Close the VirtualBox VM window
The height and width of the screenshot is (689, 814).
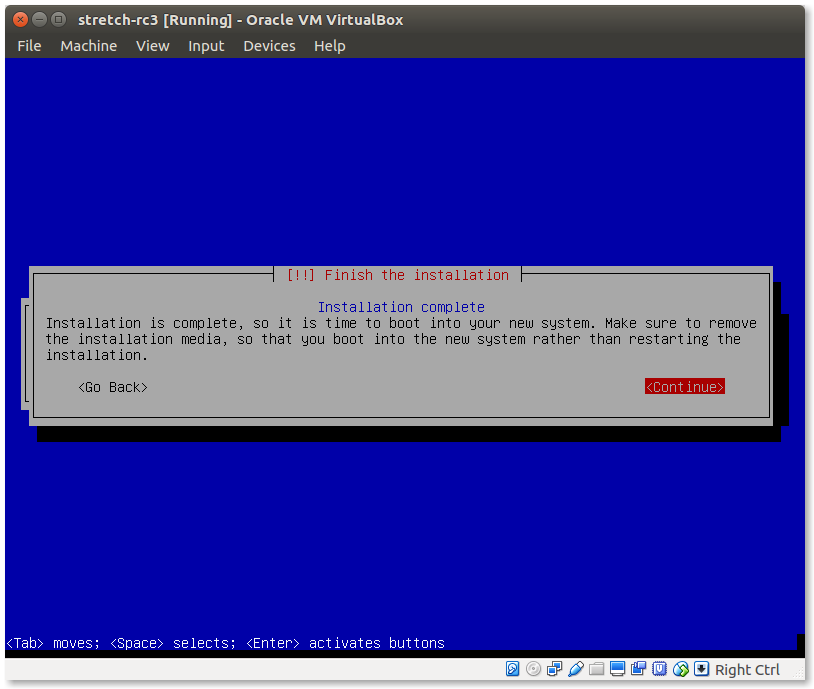(x=20, y=20)
